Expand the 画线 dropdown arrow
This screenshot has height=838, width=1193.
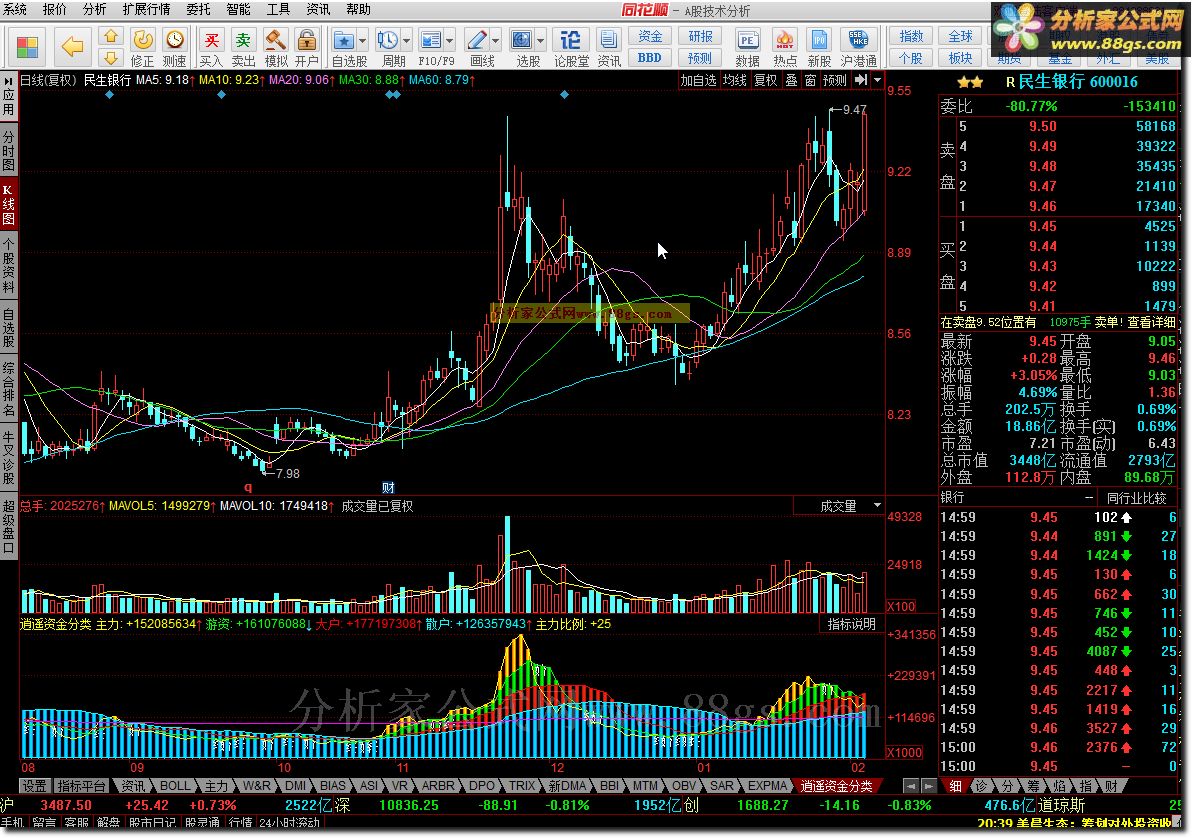pos(496,40)
